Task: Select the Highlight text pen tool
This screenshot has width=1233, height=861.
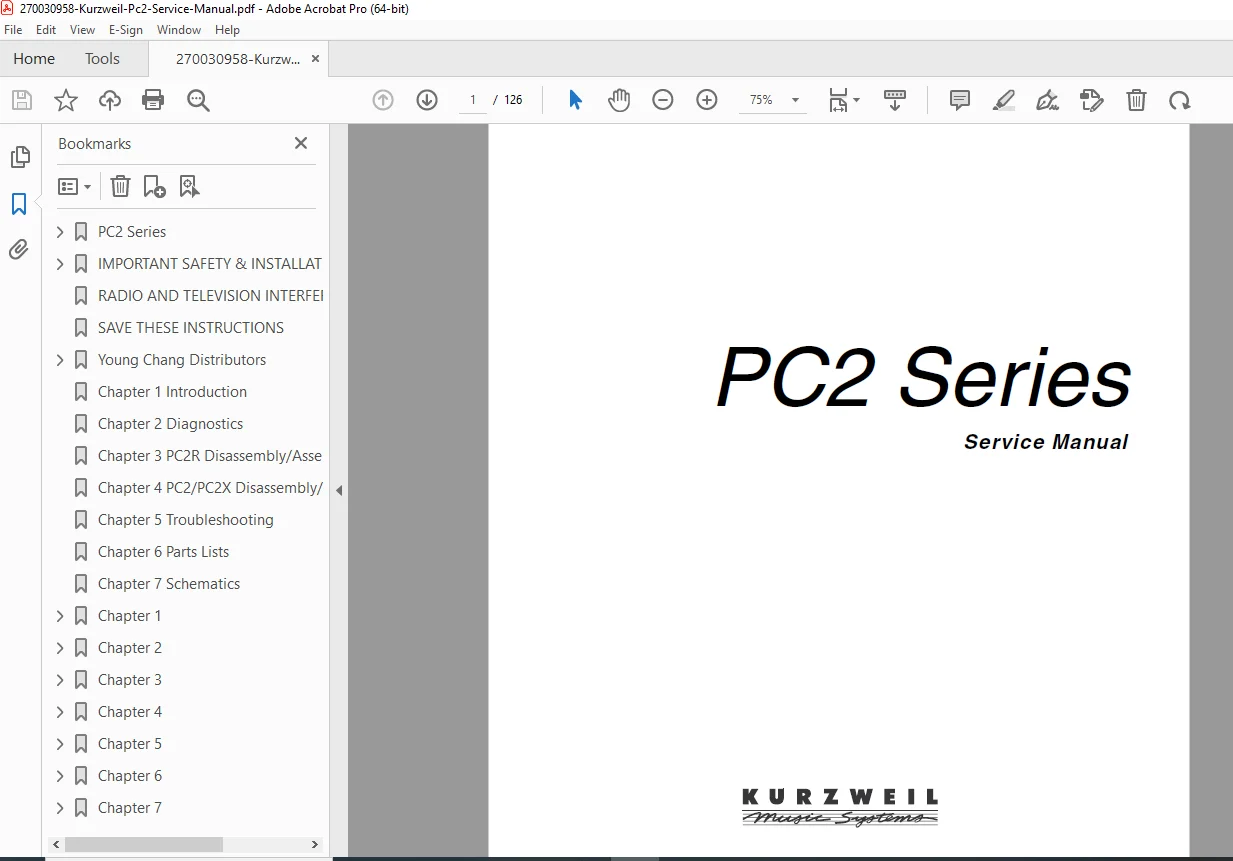Action: coord(1004,100)
